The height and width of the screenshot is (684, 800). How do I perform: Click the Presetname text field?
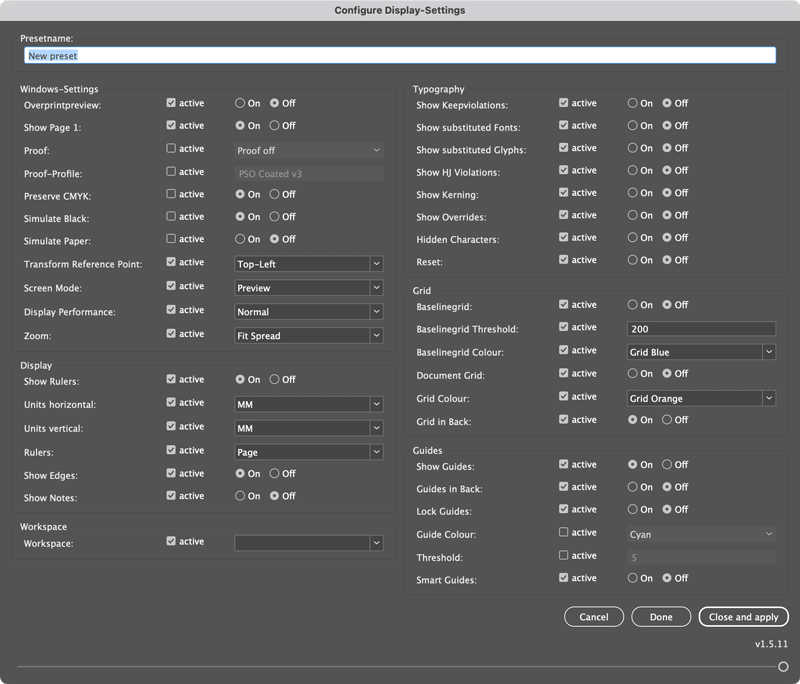click(x=400, y=56)
